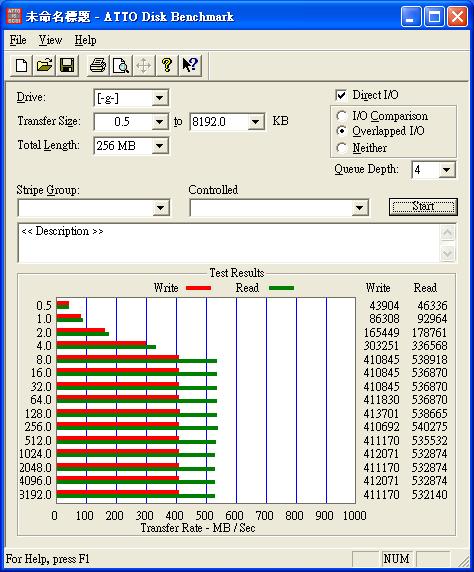Save results with the floppy disk icon

(x=67, y=66)
